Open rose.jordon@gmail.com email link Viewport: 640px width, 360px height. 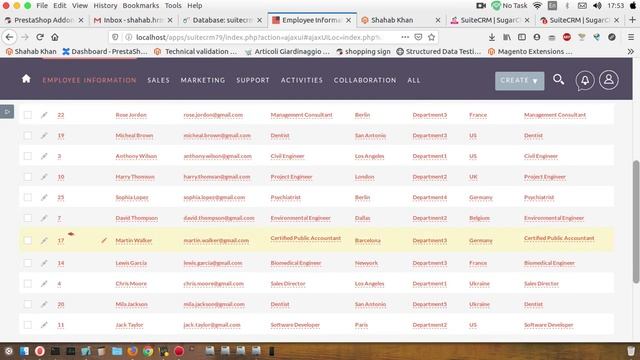click(213, 115)
